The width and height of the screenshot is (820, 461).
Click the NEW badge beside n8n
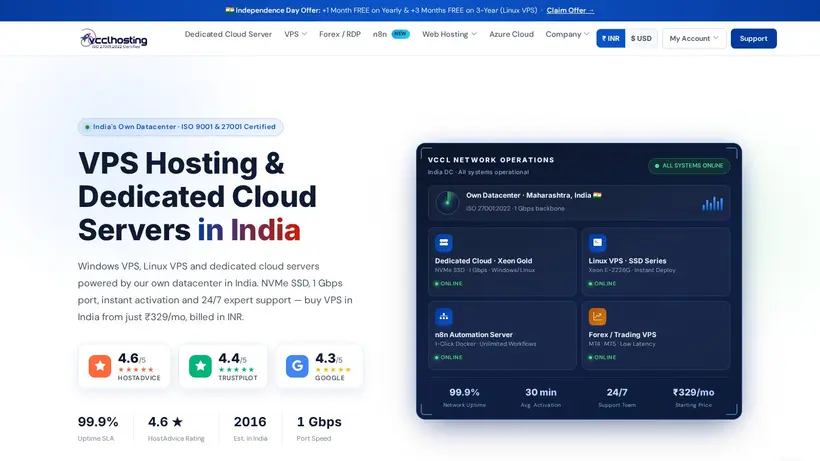[400, 34]
